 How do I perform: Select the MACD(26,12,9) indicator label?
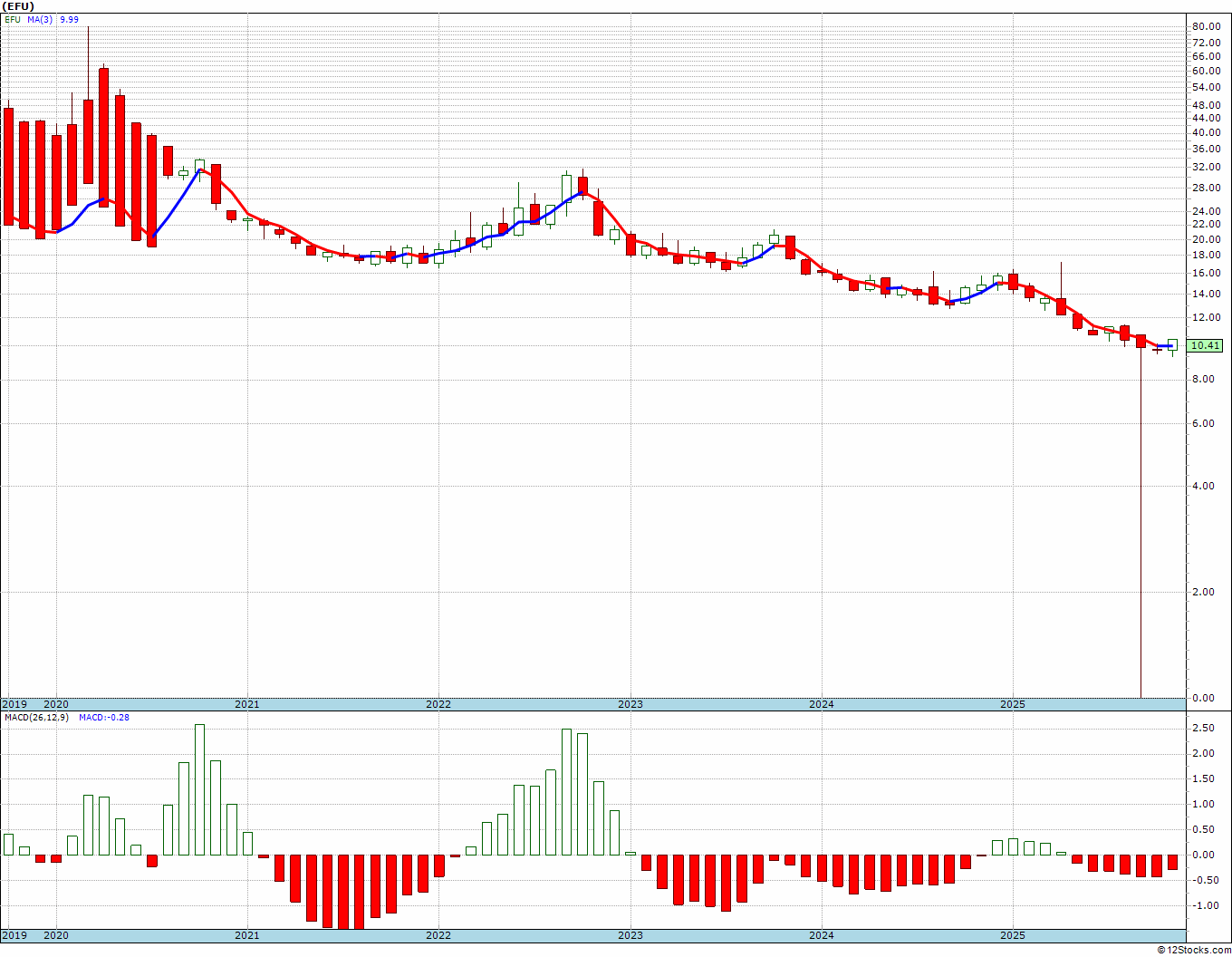(x=35, y=718)
